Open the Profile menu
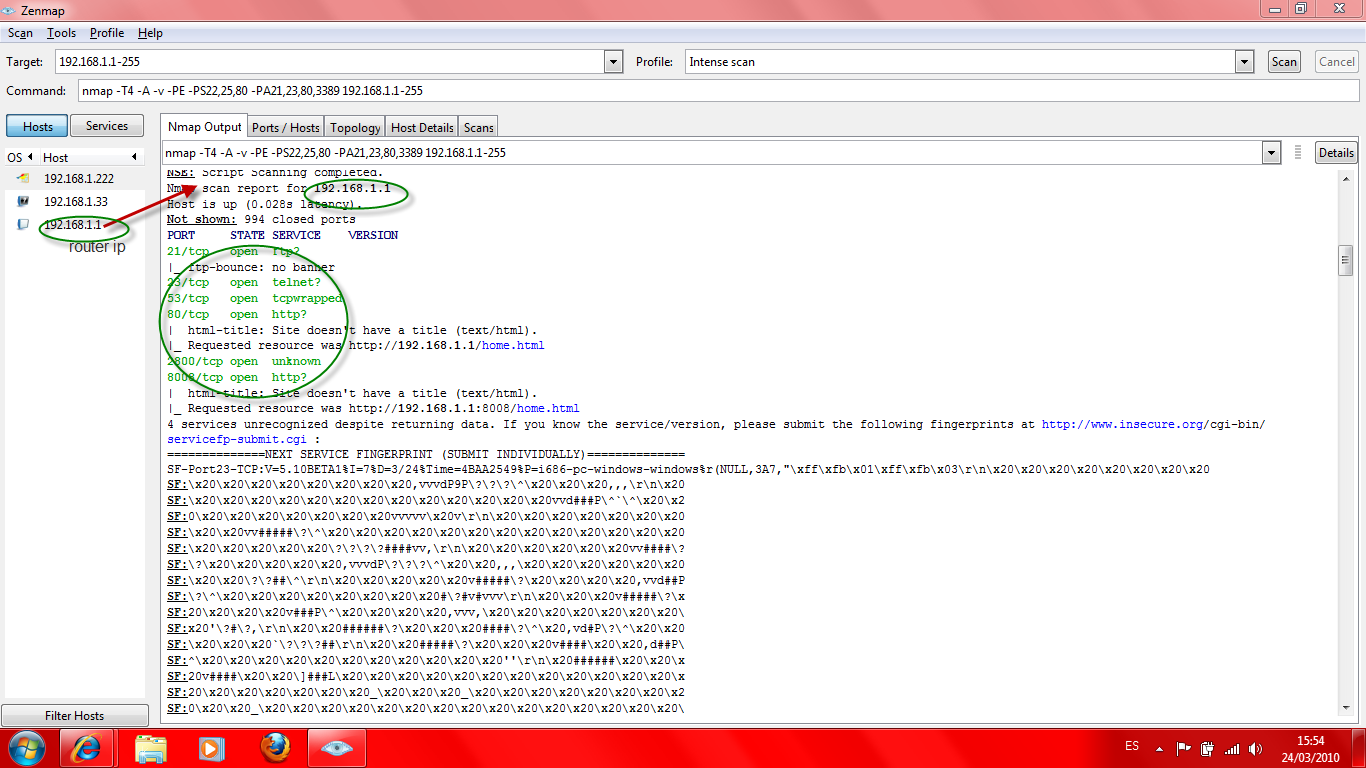This screenshot has width=1366, height=768. coord(107,33)
